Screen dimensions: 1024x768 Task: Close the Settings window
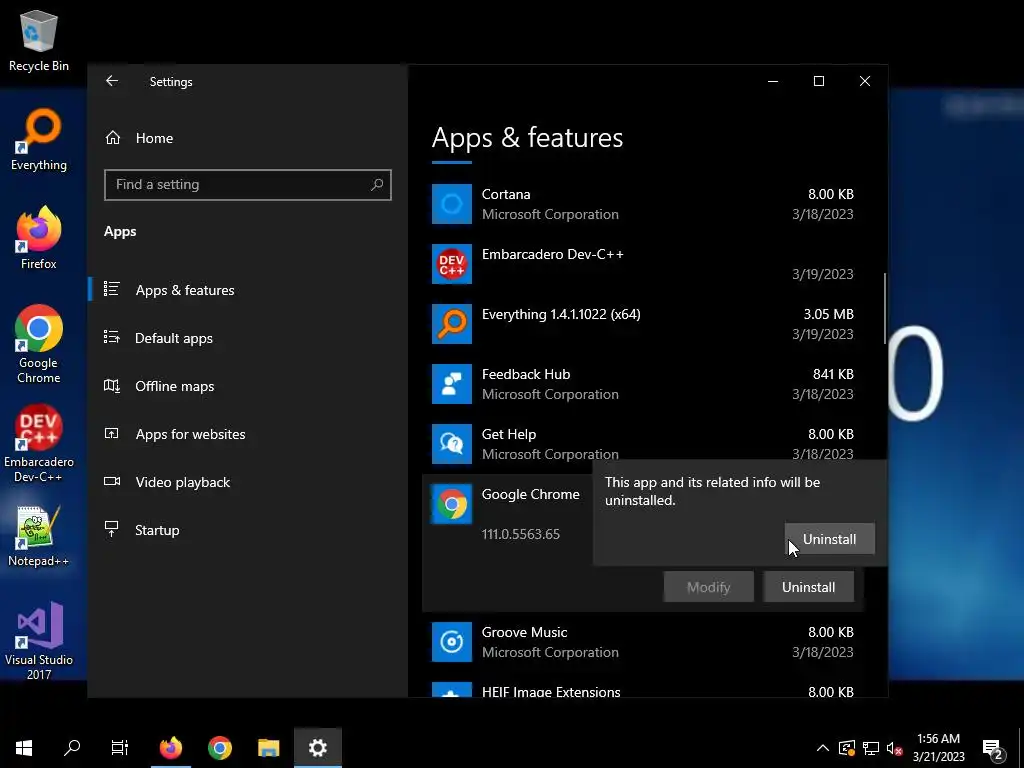865,81
